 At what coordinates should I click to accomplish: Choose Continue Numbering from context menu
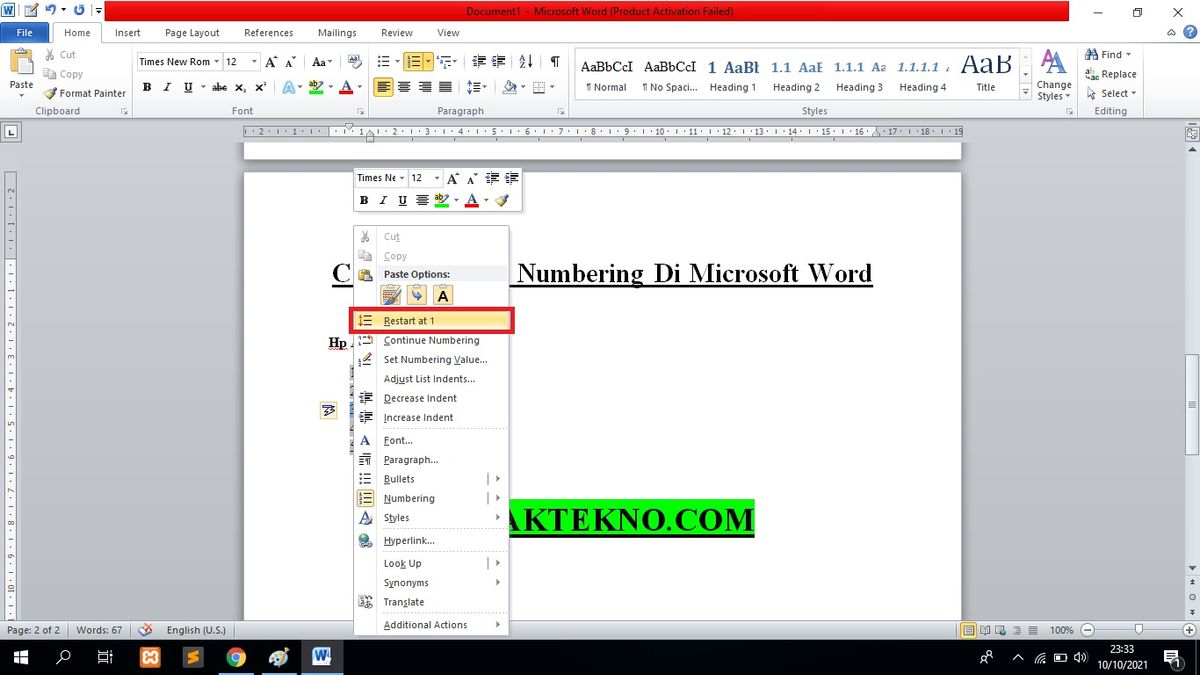pyautogui.click(x=432, y=340)
